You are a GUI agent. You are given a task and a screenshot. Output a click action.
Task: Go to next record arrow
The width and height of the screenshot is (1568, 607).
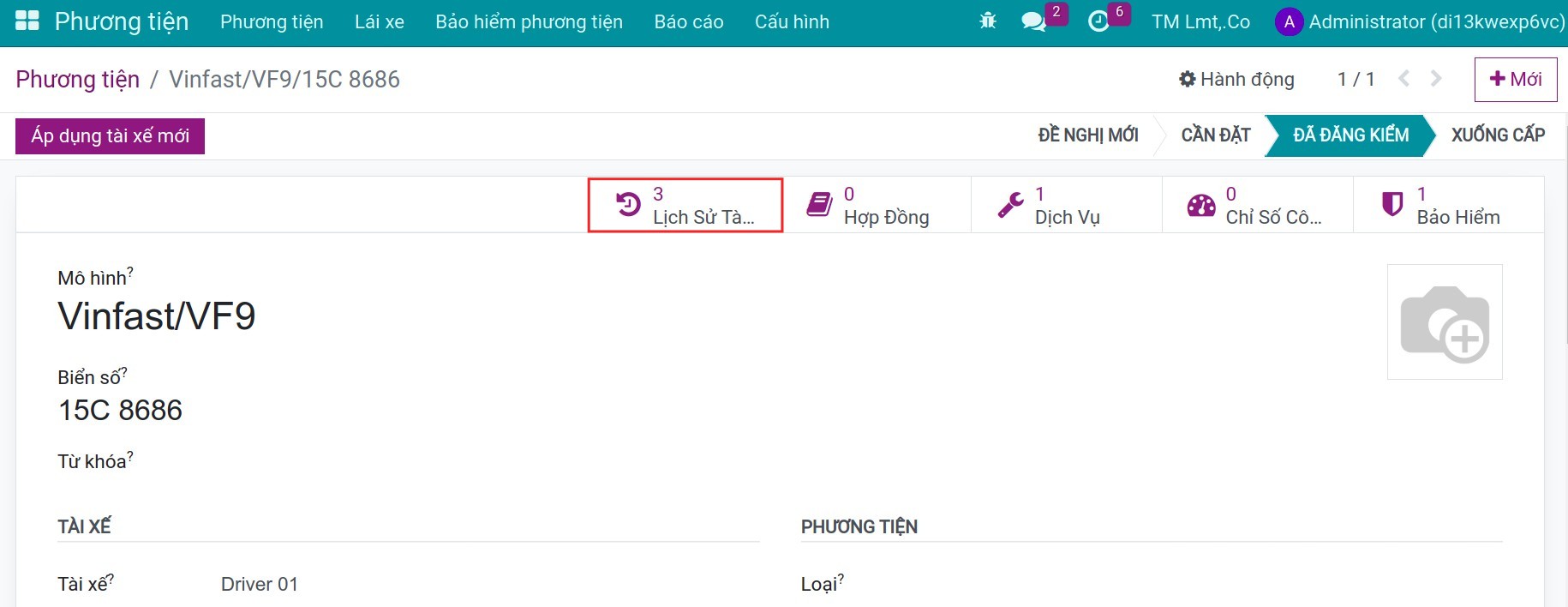(1436, 79)
